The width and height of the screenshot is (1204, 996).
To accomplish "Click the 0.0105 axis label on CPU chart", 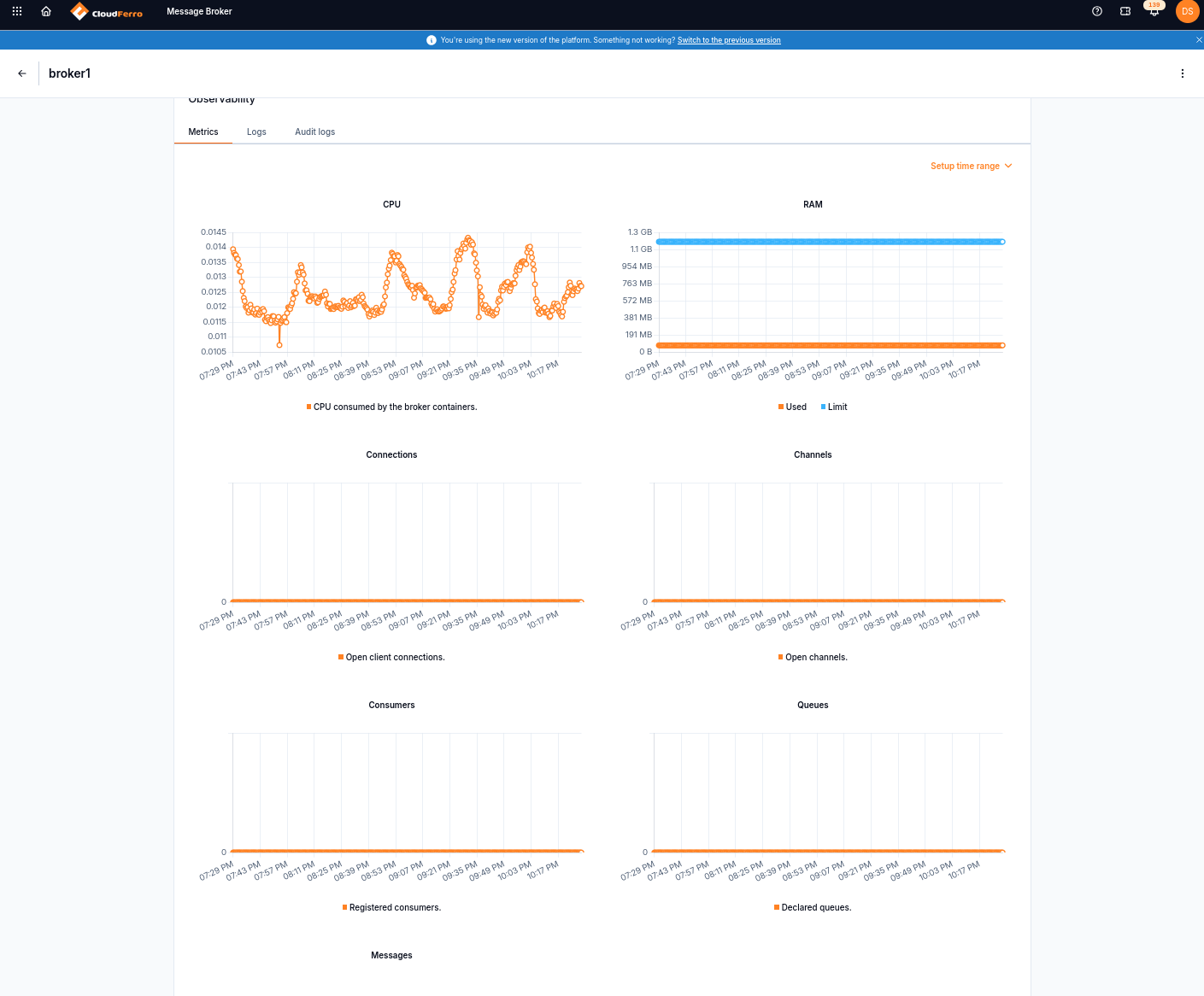I will (x=214, y=351).
